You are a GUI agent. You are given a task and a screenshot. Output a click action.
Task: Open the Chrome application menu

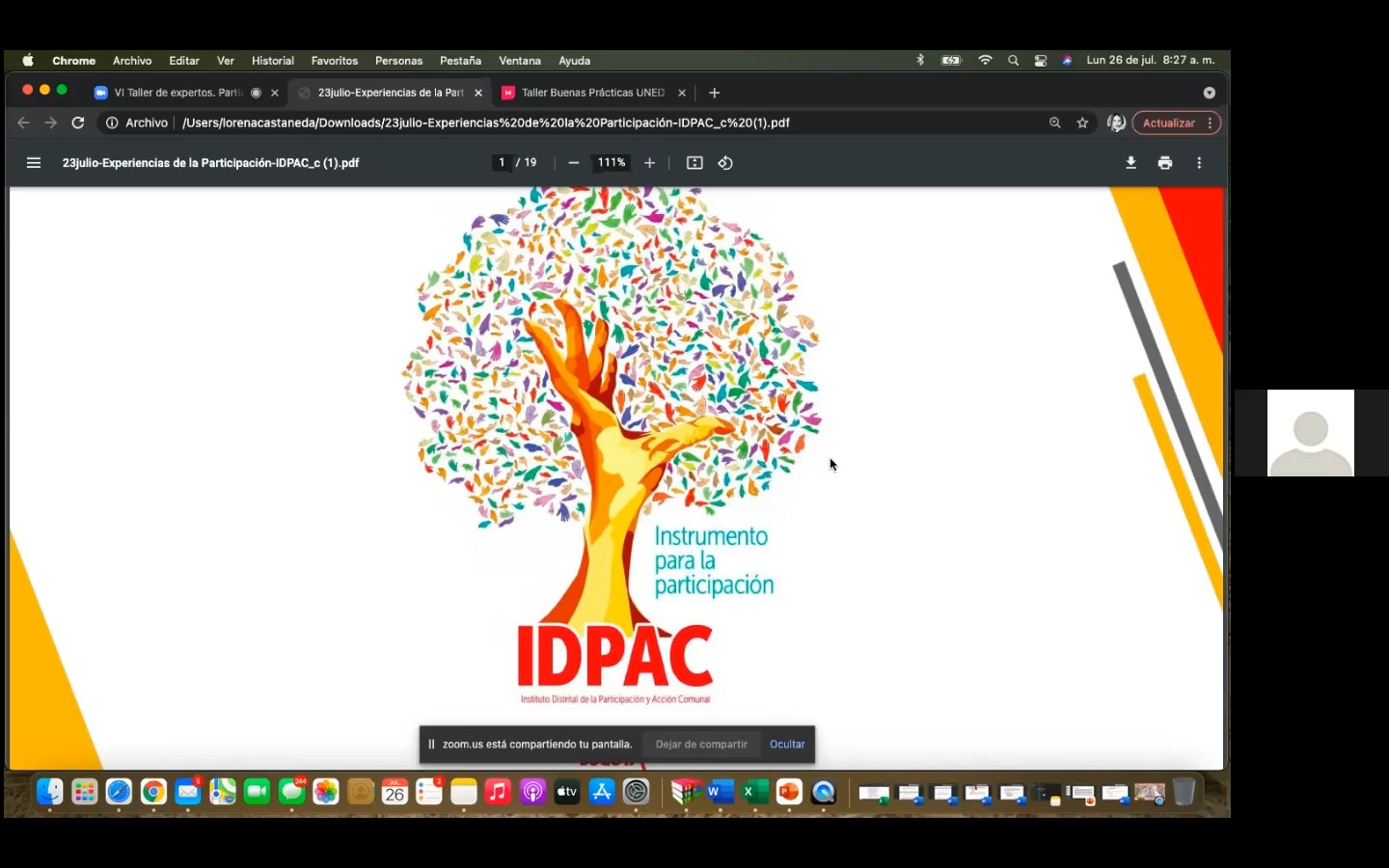click(74, 61)
